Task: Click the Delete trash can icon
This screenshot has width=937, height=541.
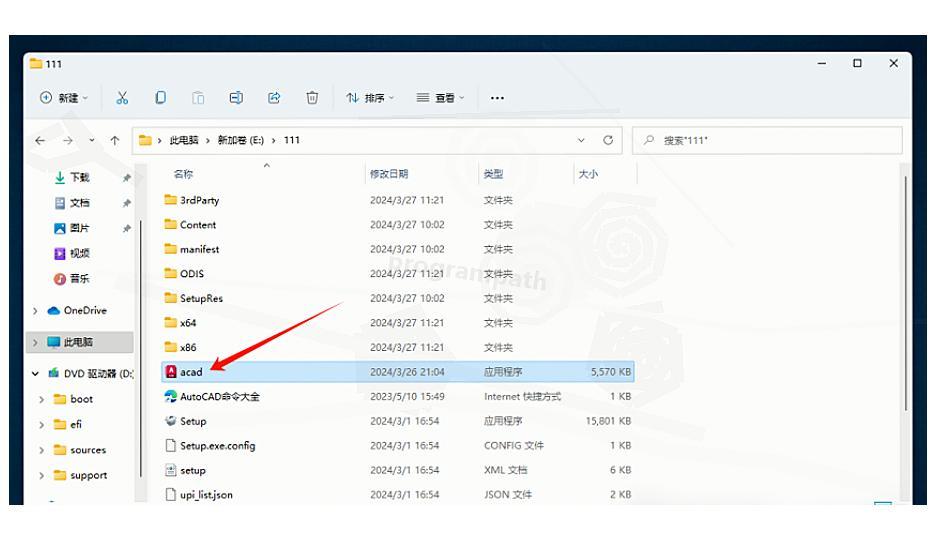Action: coord(312,97)
